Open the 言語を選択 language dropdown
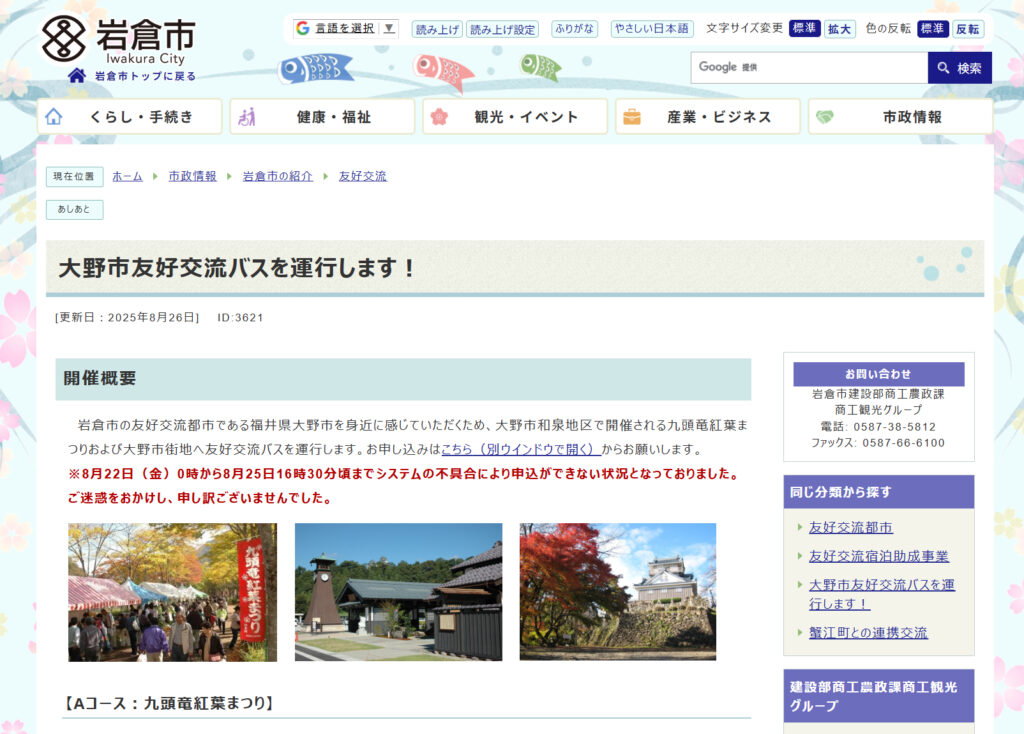Viewport: 1024px width, 734px height. pyautogui.click(x=345, y=28)
